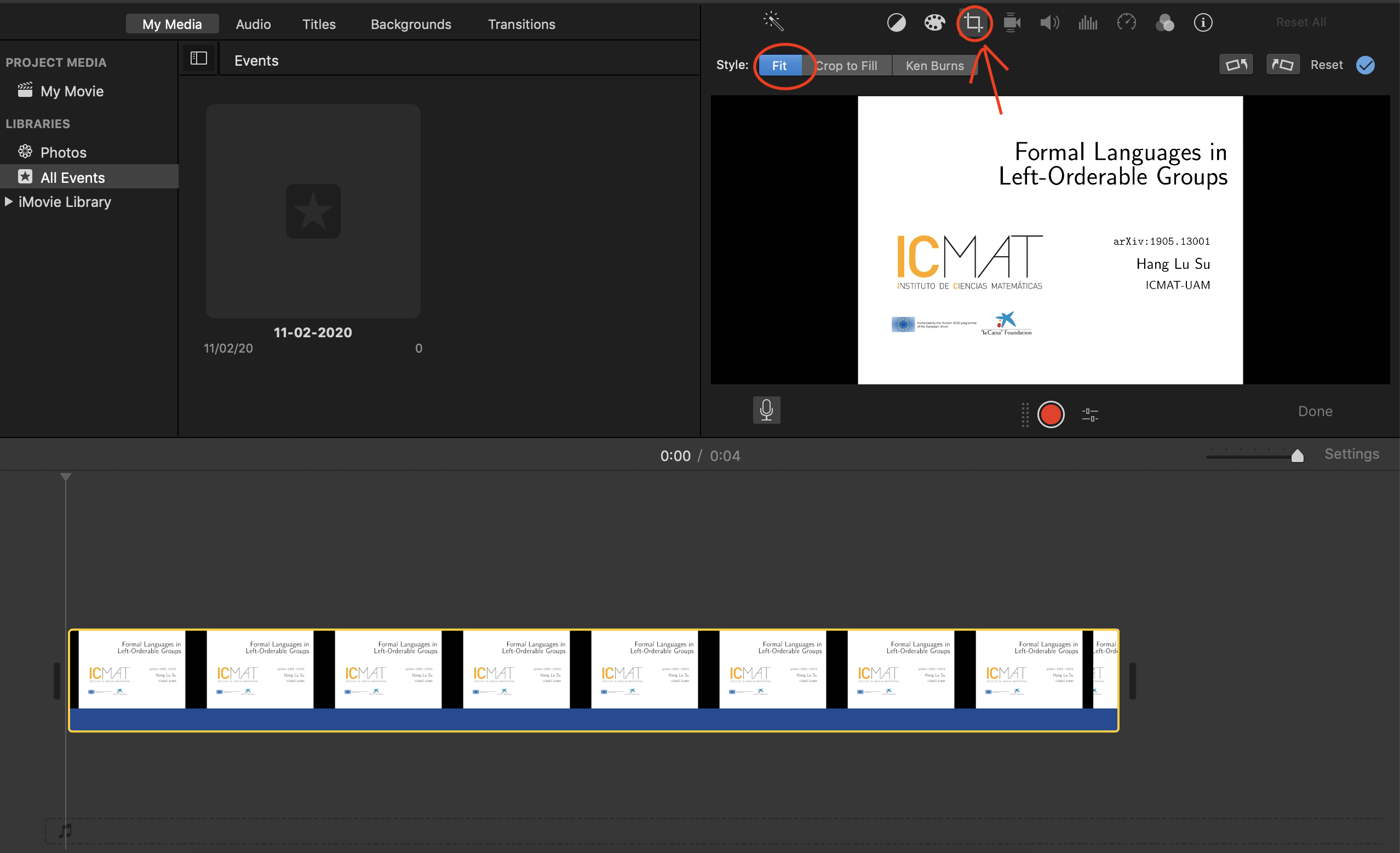Click the iMovie Library label
This screenshot has height=853, width=1400.
(x=65, y=201)
